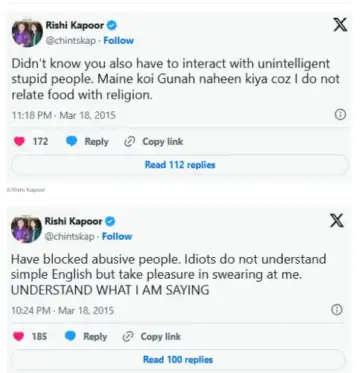This screenshot has width=360, height=373.
Task: Like the tweet with 185 hearts
Action: coord(18,337)
